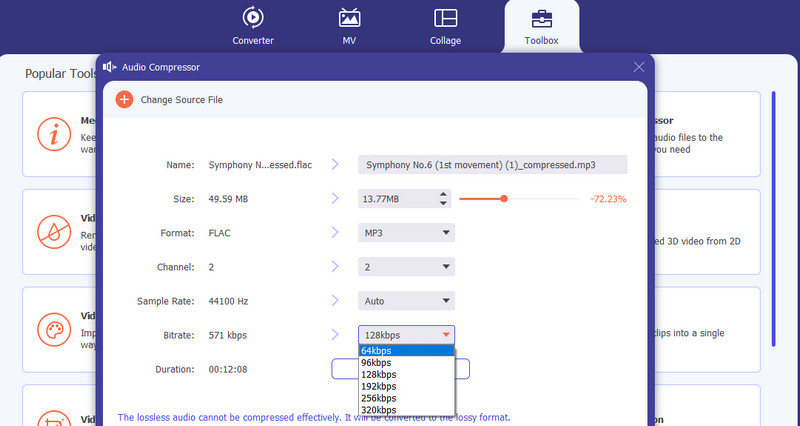The height and width of the screenshot is (426, 800).
Task: Open the Converter tab
Action: (x=253, y=27)
